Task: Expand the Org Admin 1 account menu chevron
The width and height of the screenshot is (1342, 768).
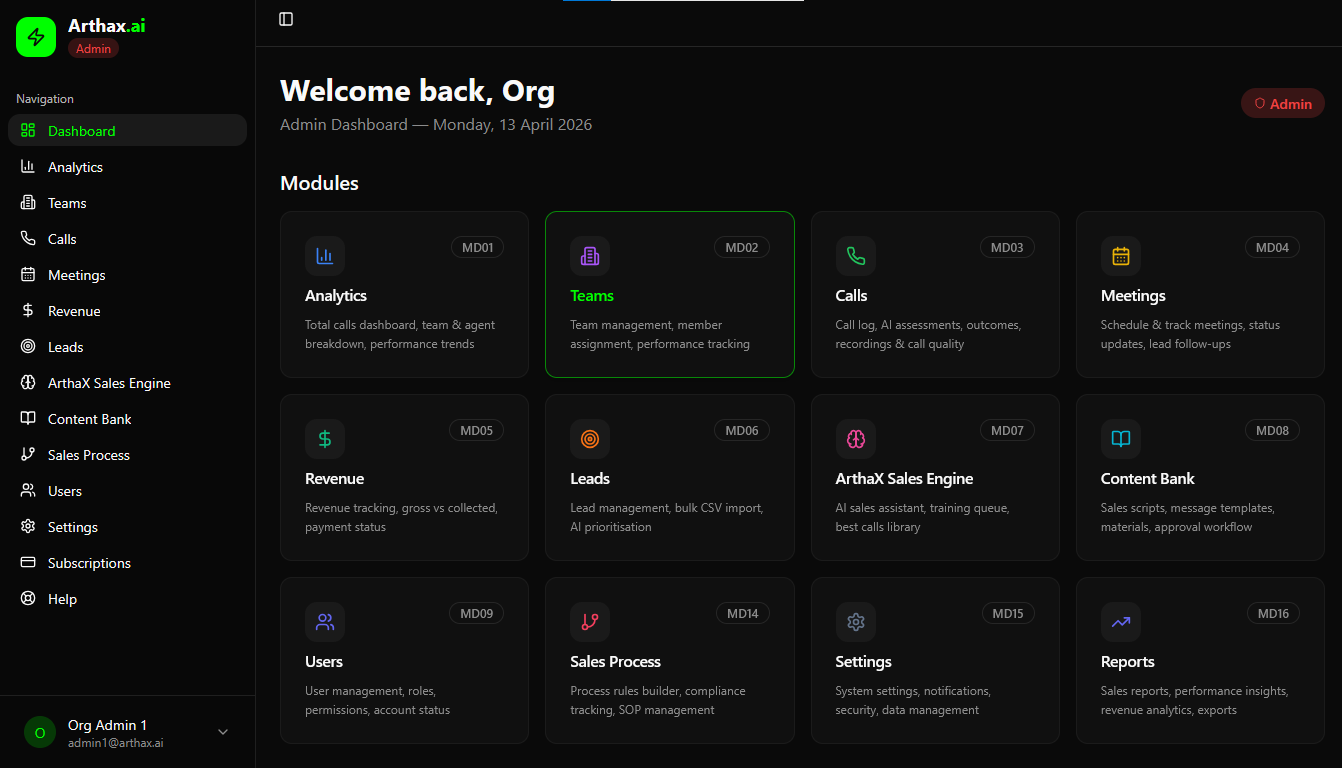Action: click(x=223, y=732)
